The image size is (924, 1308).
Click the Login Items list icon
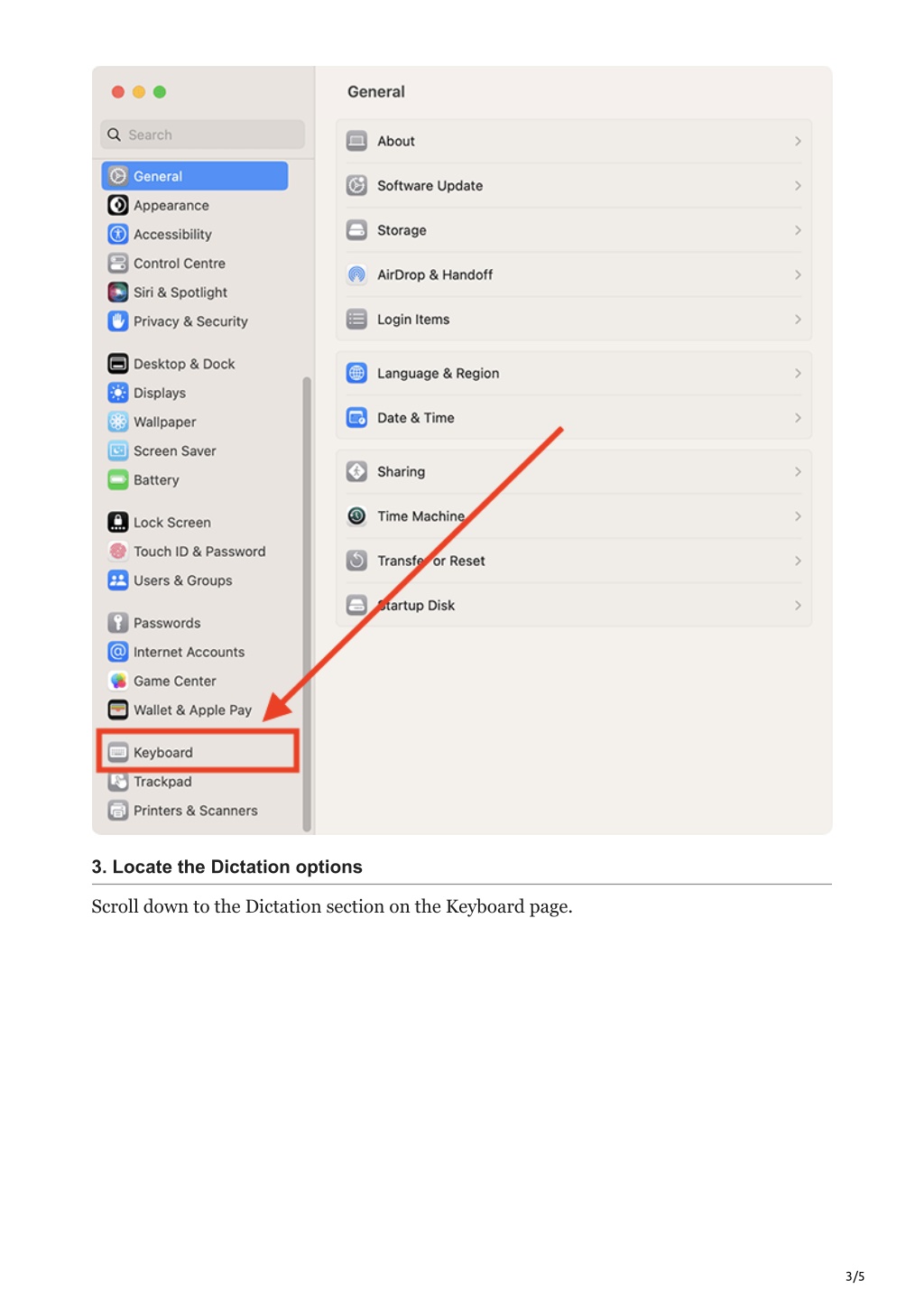pos(357,320)
